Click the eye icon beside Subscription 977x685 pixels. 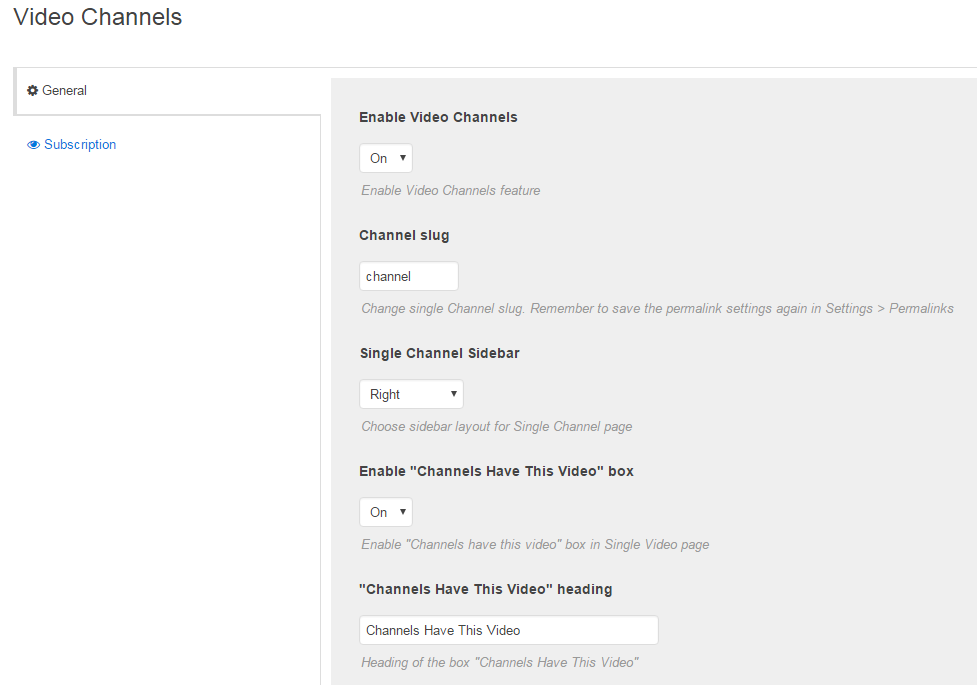pos(34,145)
